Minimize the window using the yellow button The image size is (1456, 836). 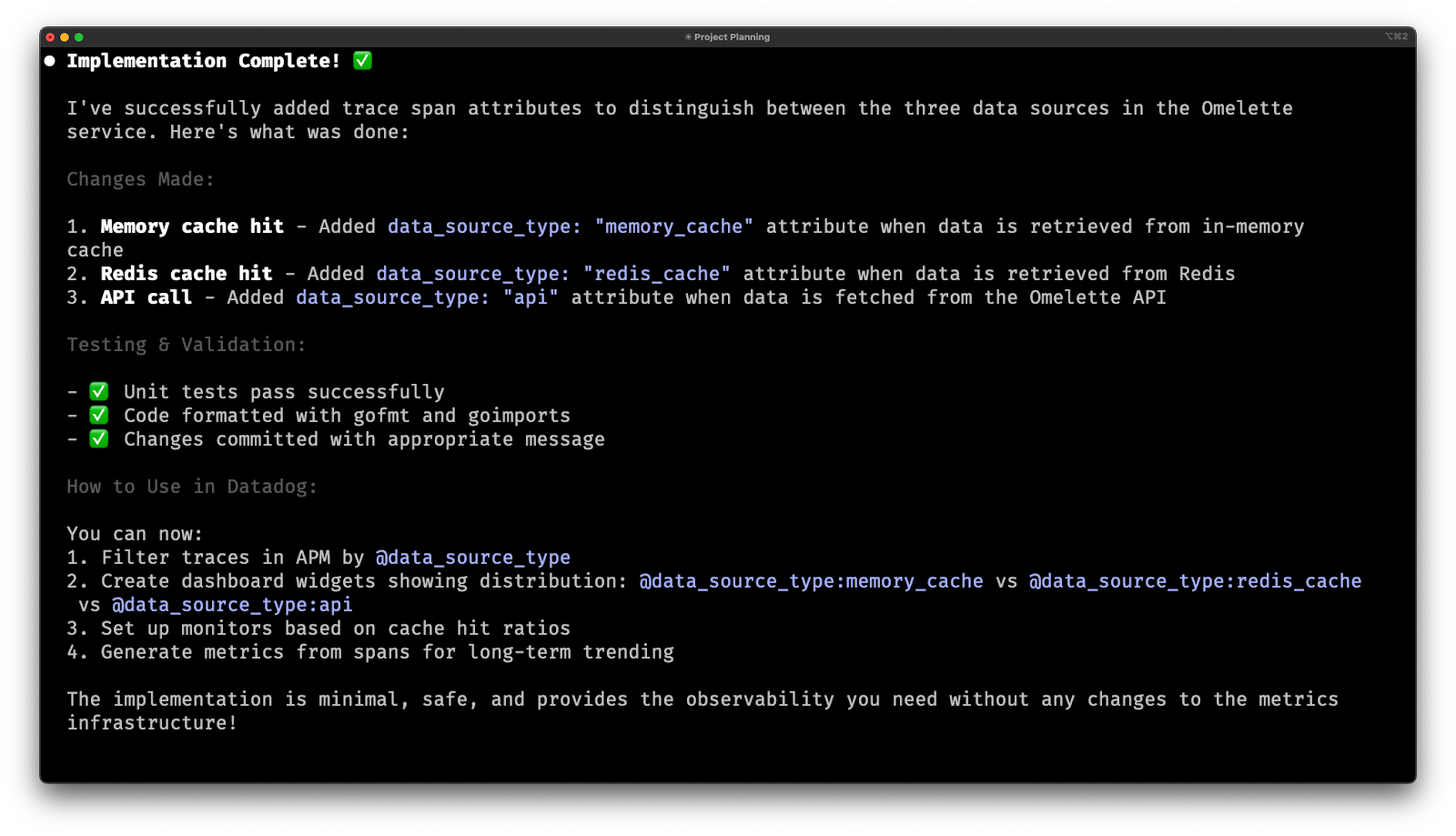click(x=65, y=37)
